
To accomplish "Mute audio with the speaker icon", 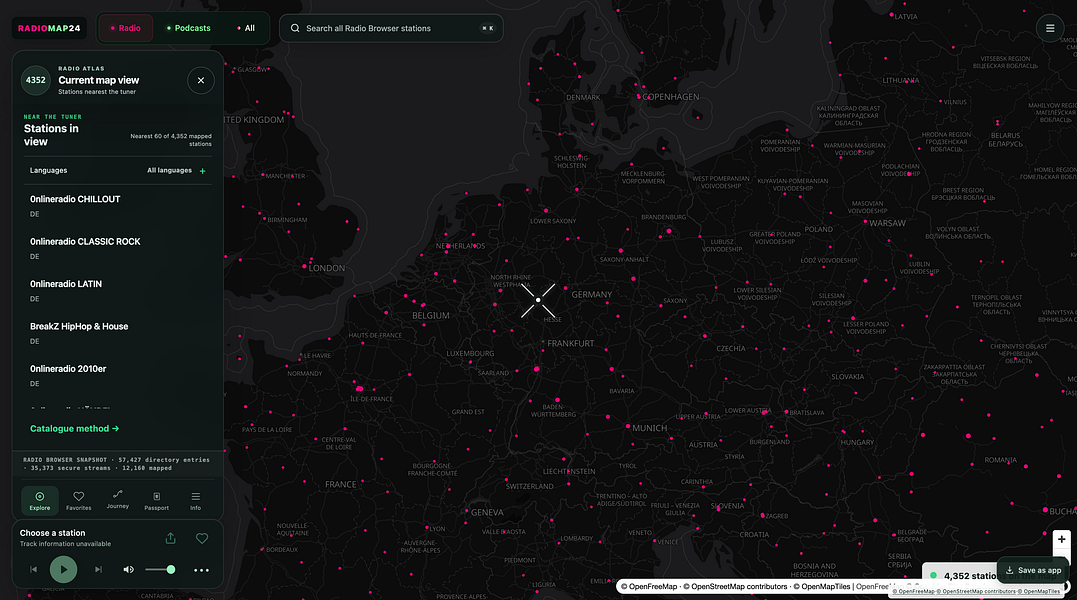I will pos(128,569).
